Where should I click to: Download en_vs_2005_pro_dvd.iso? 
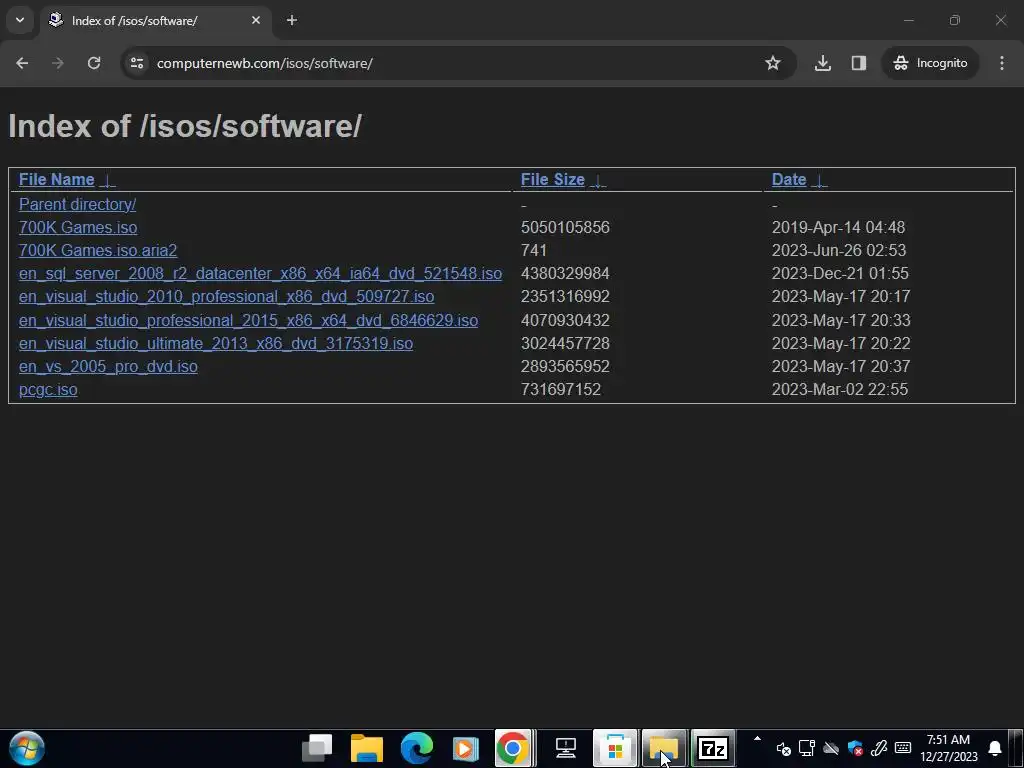(108, 366)
